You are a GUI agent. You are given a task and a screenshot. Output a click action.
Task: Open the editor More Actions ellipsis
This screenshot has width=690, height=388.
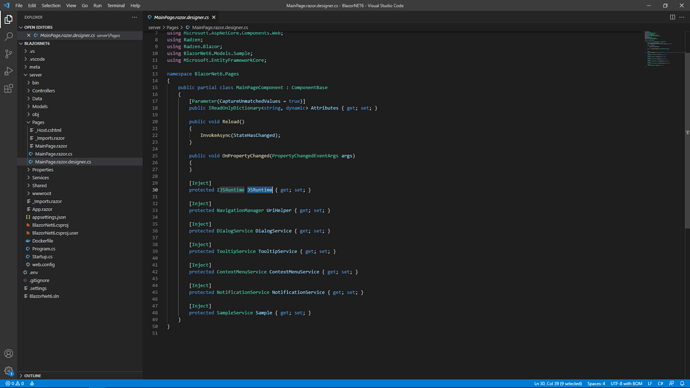(x=682, y=17)
